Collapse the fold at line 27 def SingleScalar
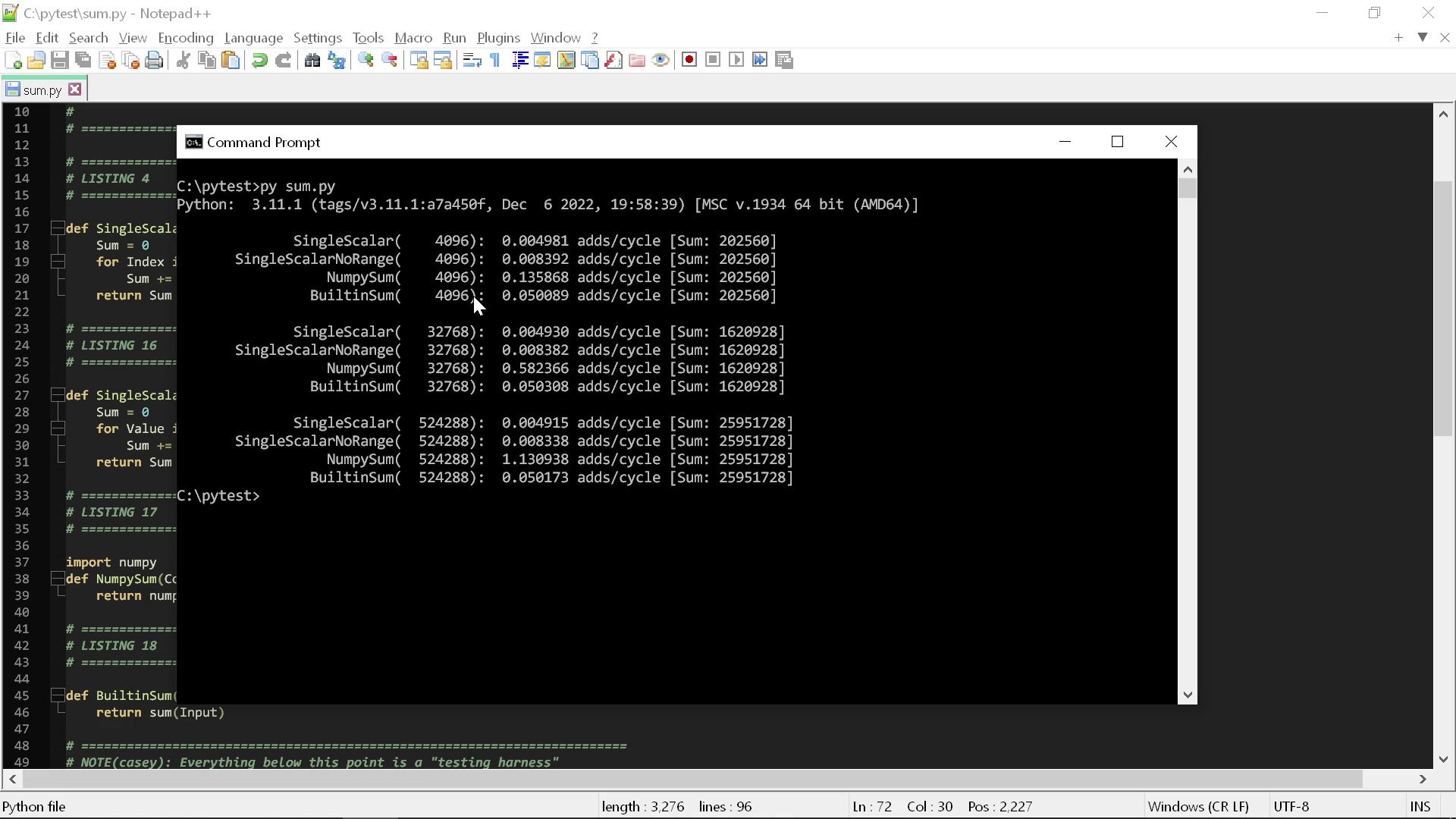Image resolution: width=1456 pixels, height=819 pixels. 57,395
